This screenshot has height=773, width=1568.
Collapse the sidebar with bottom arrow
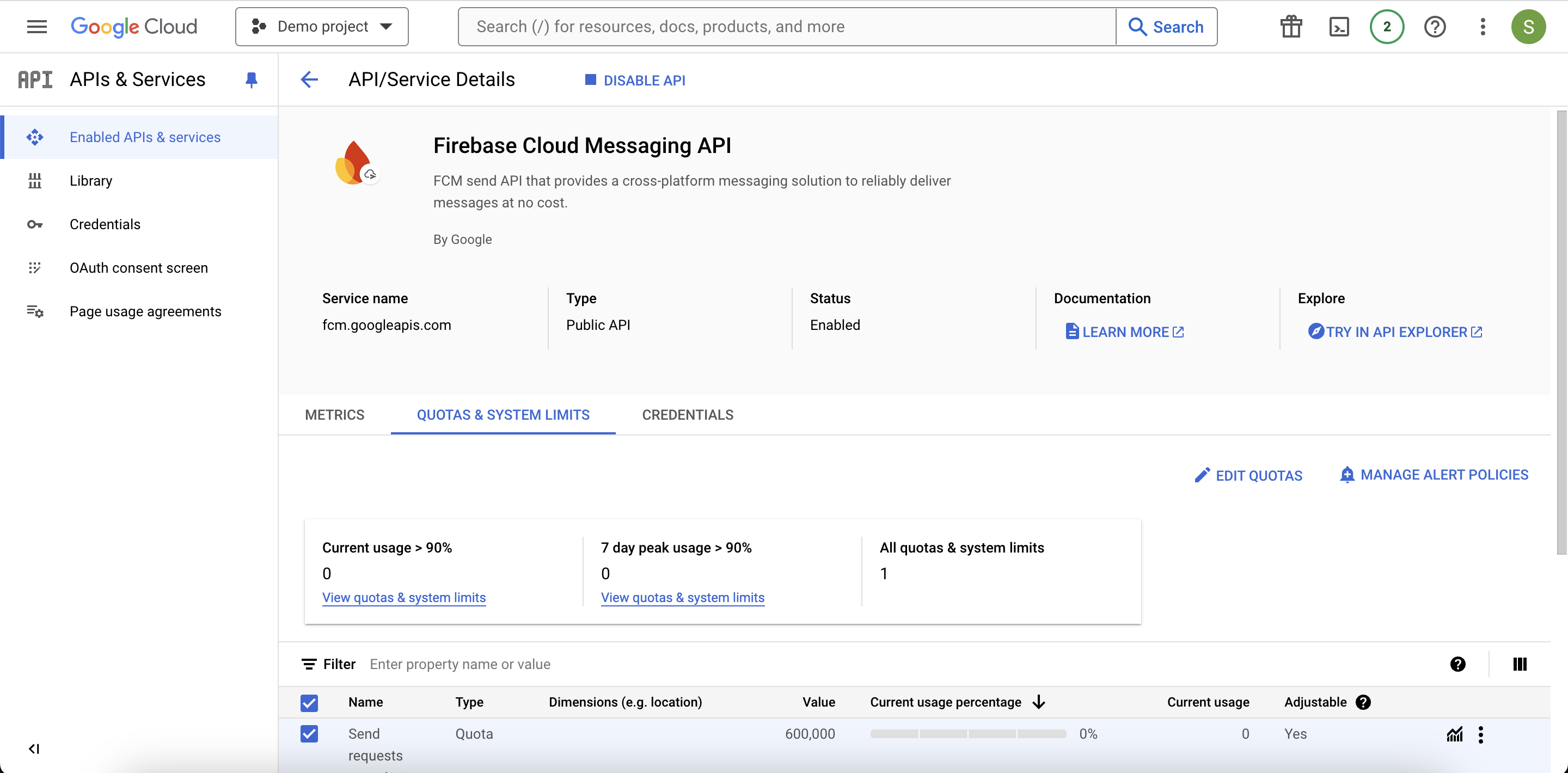34,749
